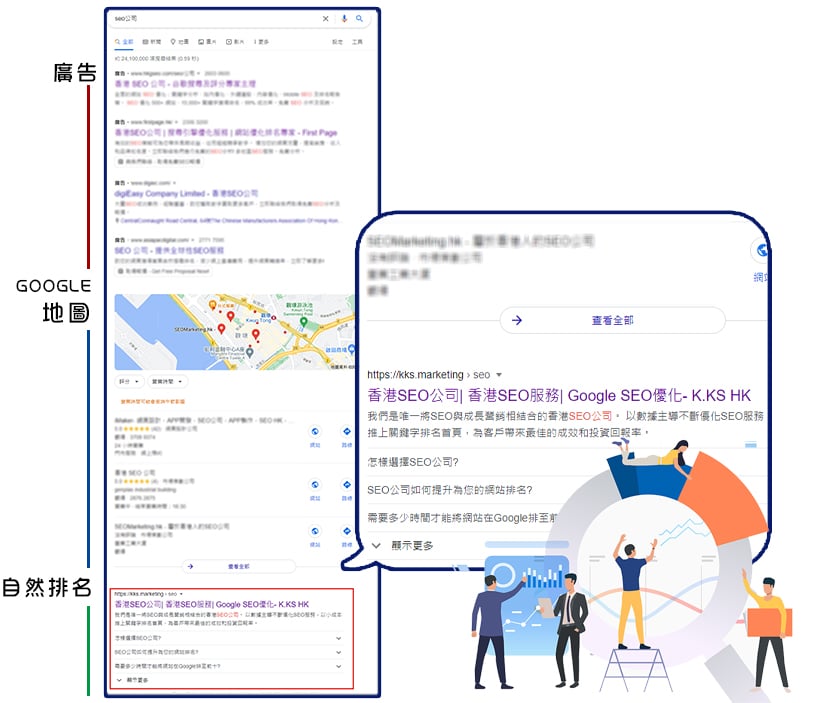Click the large 顯示更多 chevron
This screenshot has height=703, width=819.
click(x=376, y=546)
